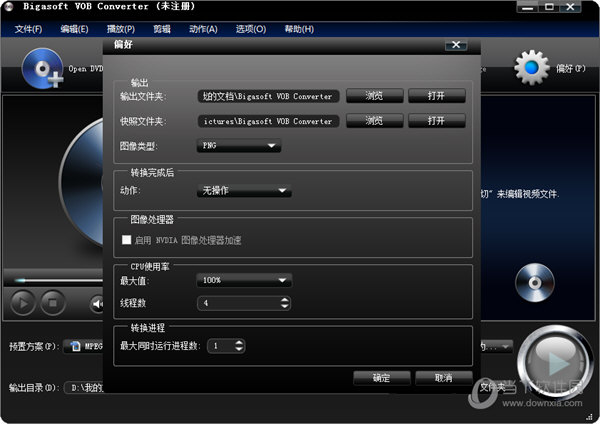
Task: Click the Open DVD label text
Action: pyautogui.click(x=86, y=69)
